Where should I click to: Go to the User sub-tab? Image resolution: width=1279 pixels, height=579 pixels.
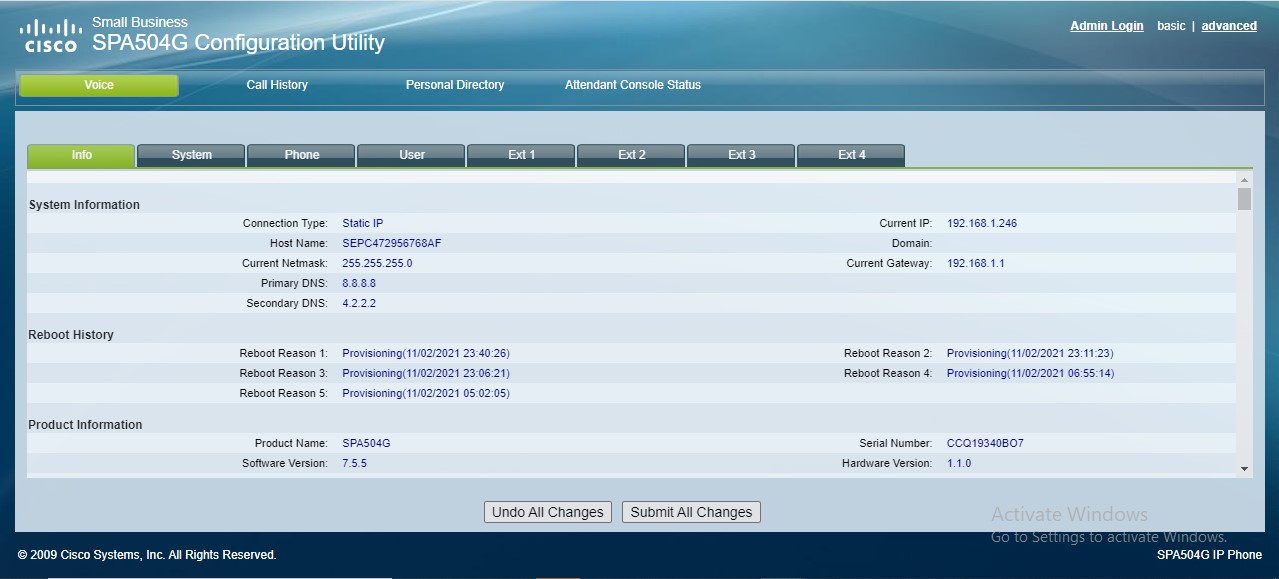coord(411,155)
